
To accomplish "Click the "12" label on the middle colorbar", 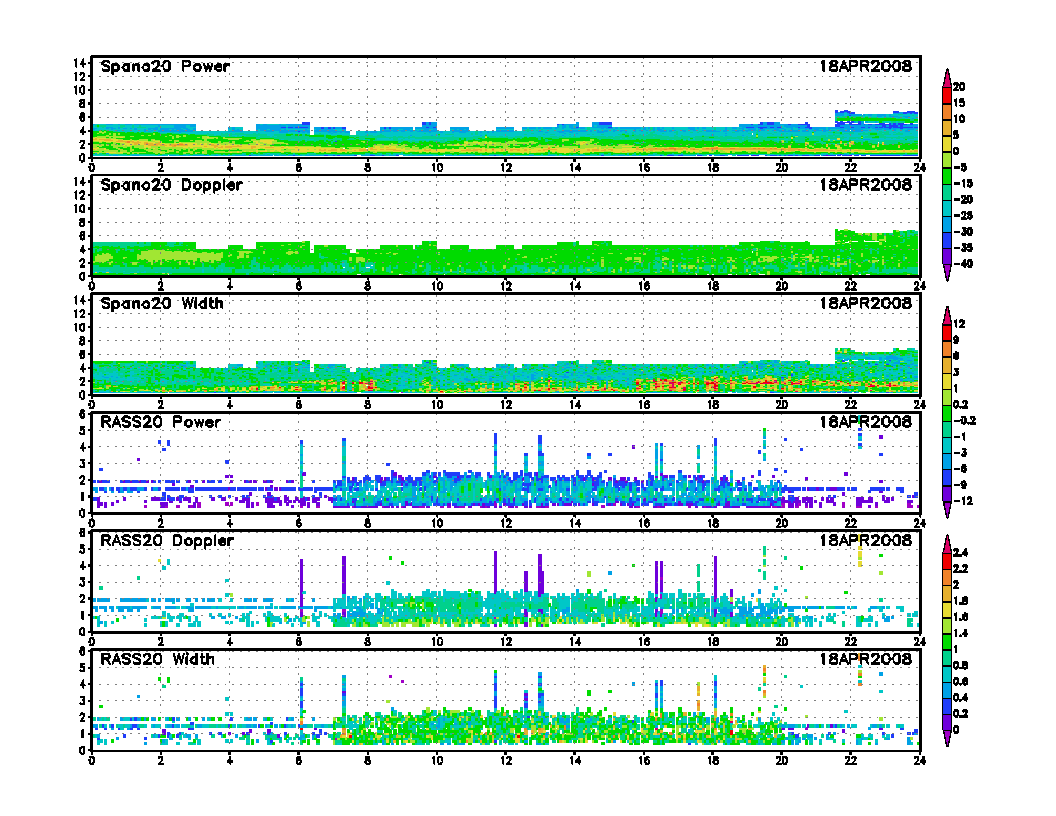I will 959,324.
